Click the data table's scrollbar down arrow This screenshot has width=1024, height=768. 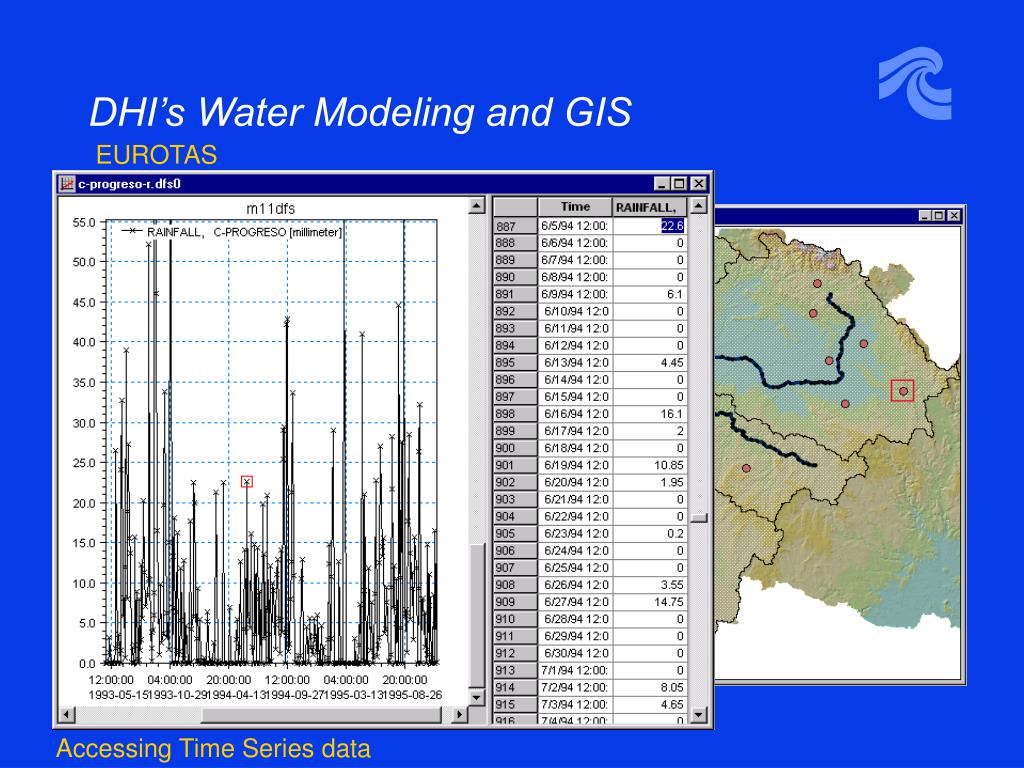point(698,714)
